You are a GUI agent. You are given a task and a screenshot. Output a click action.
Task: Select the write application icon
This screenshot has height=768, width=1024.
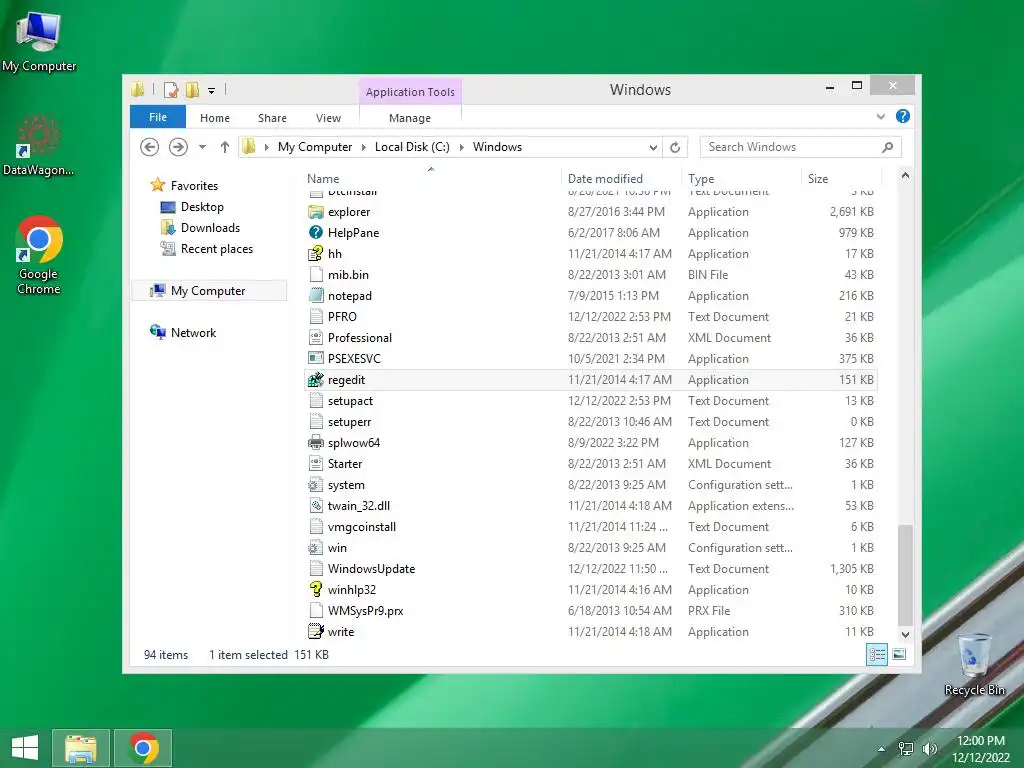pos(316,632)
